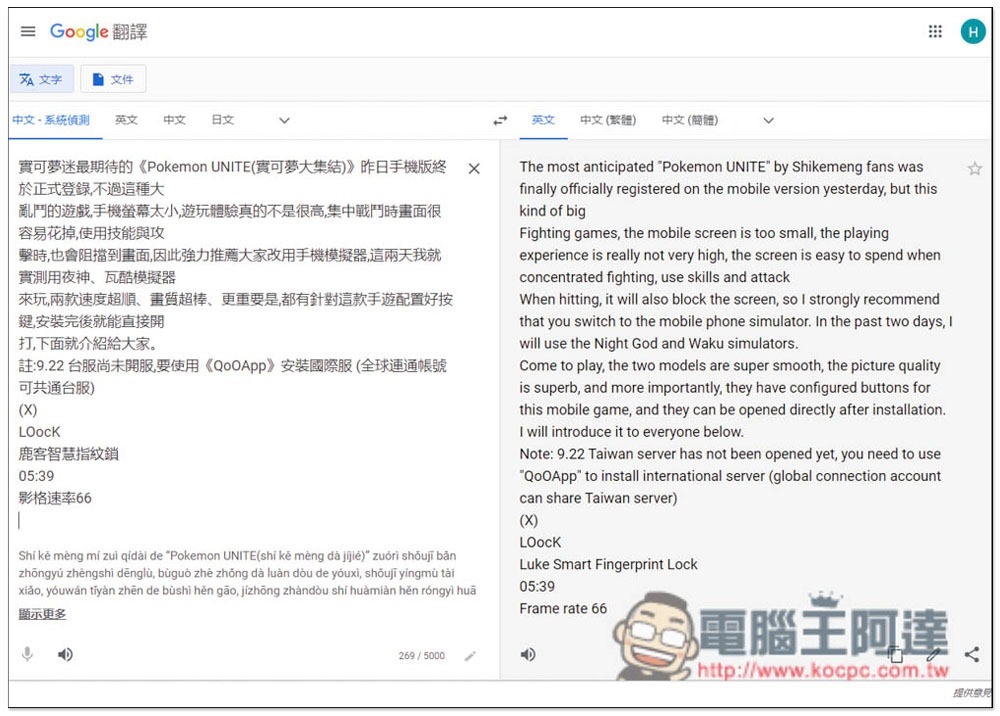Click the 翻譯 product title
This screenshot has width=1000, height=716.
[x=129, y=31]
